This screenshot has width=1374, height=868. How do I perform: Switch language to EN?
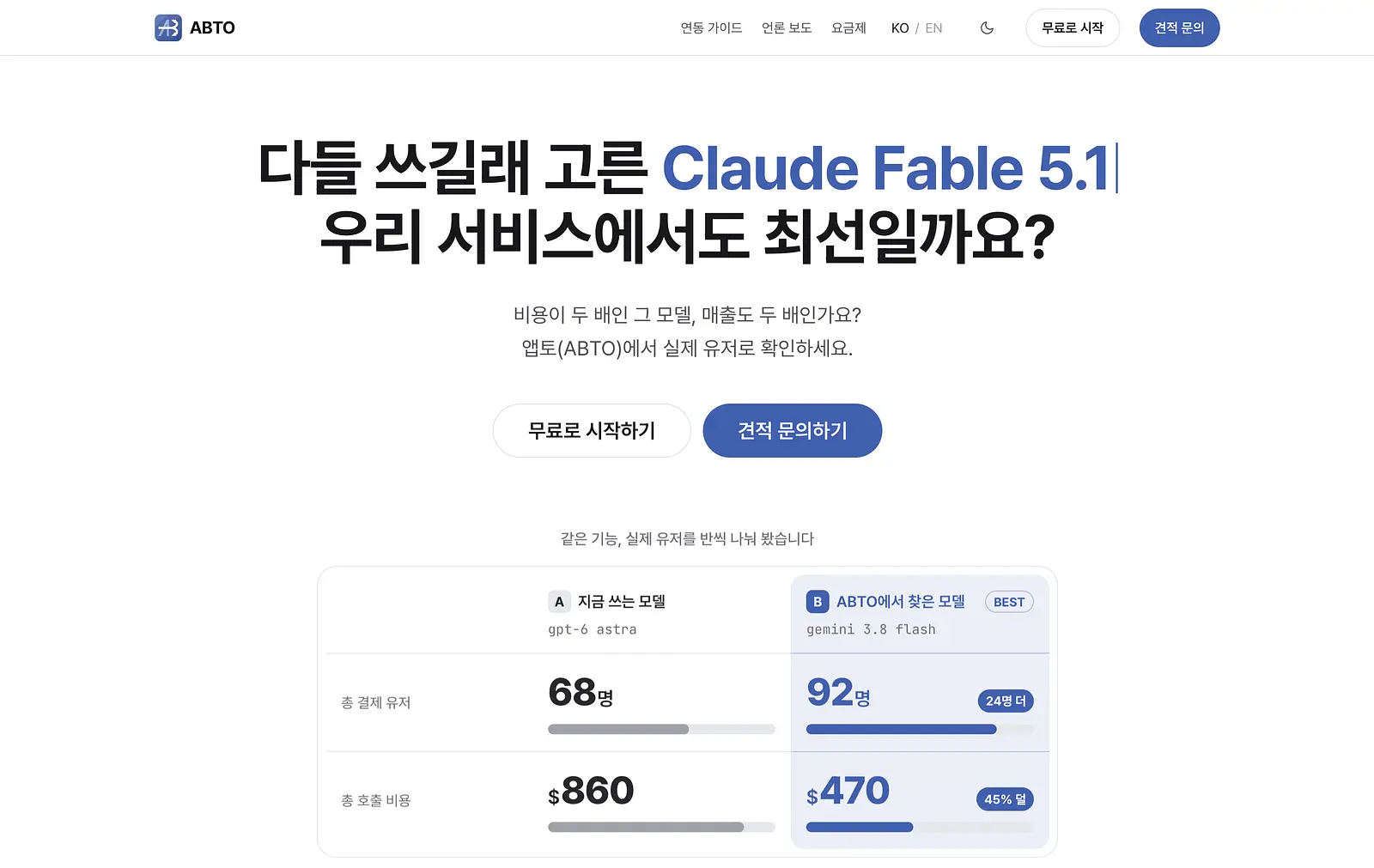tap(933, 28)
